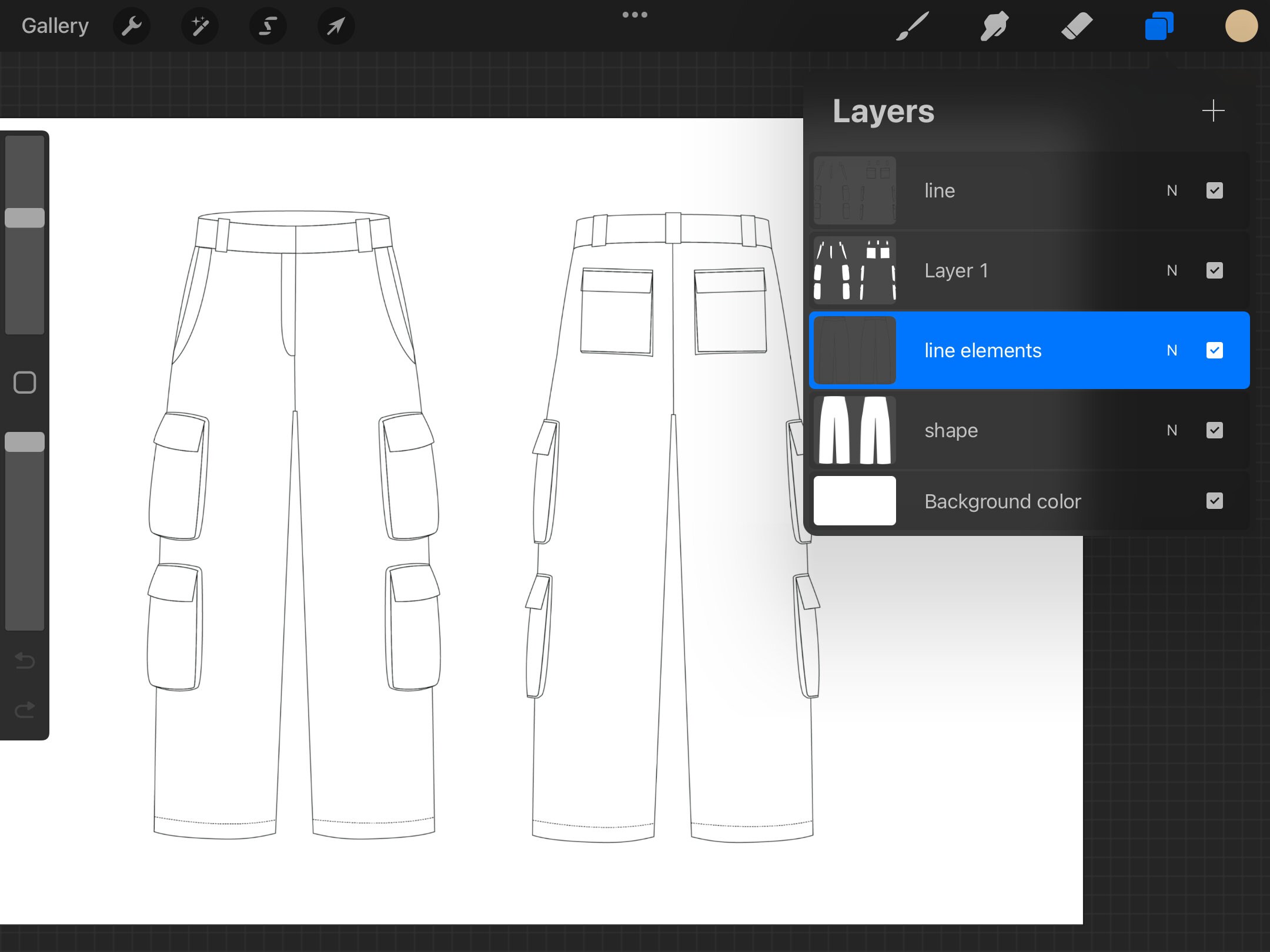Hide the shape layer
The width and height of the screenshot is (1270, 952).
[x=1215, y=430]
